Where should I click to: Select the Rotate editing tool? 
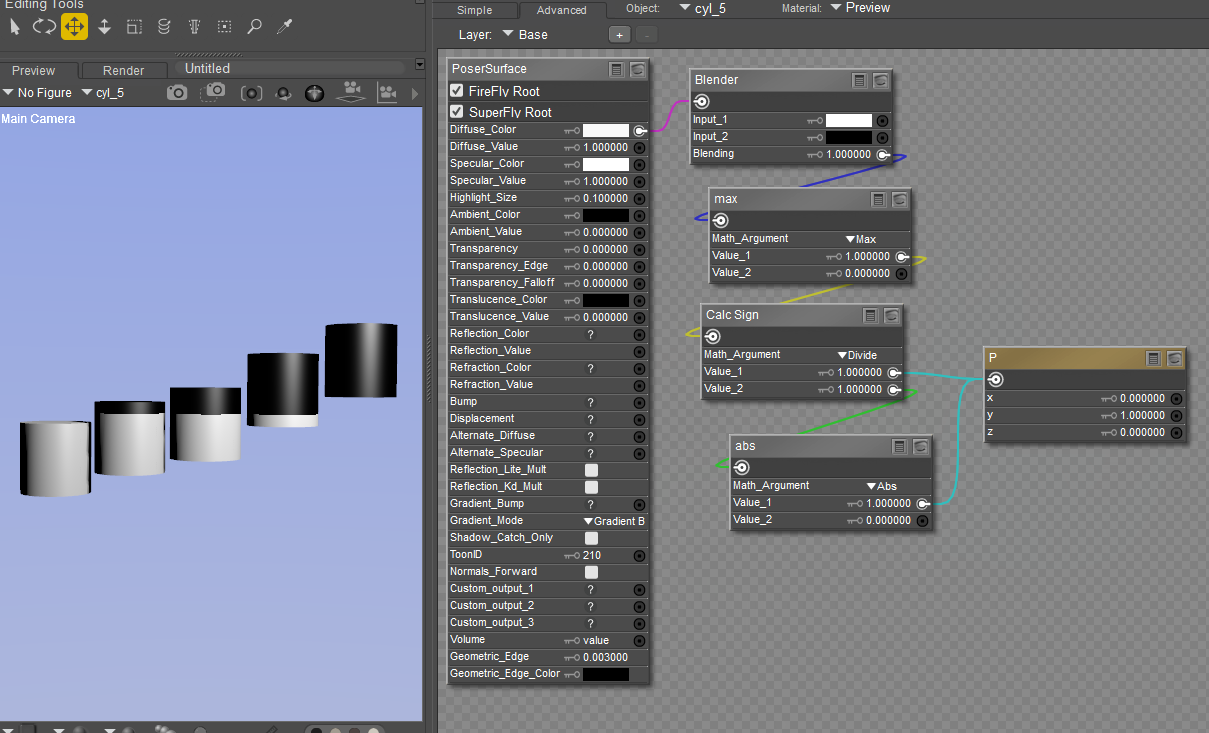pos(44,27)
